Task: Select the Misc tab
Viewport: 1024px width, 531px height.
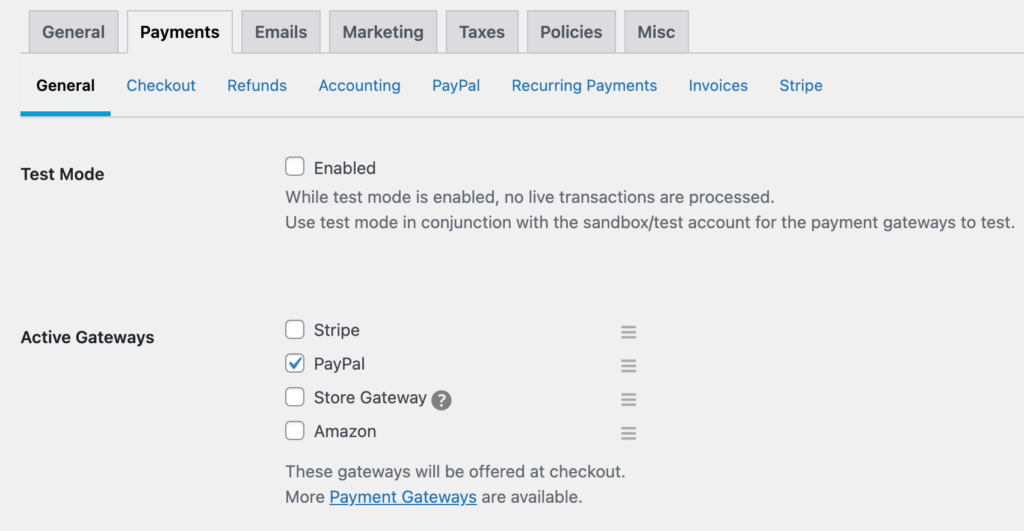Action: tap(656, 32)
